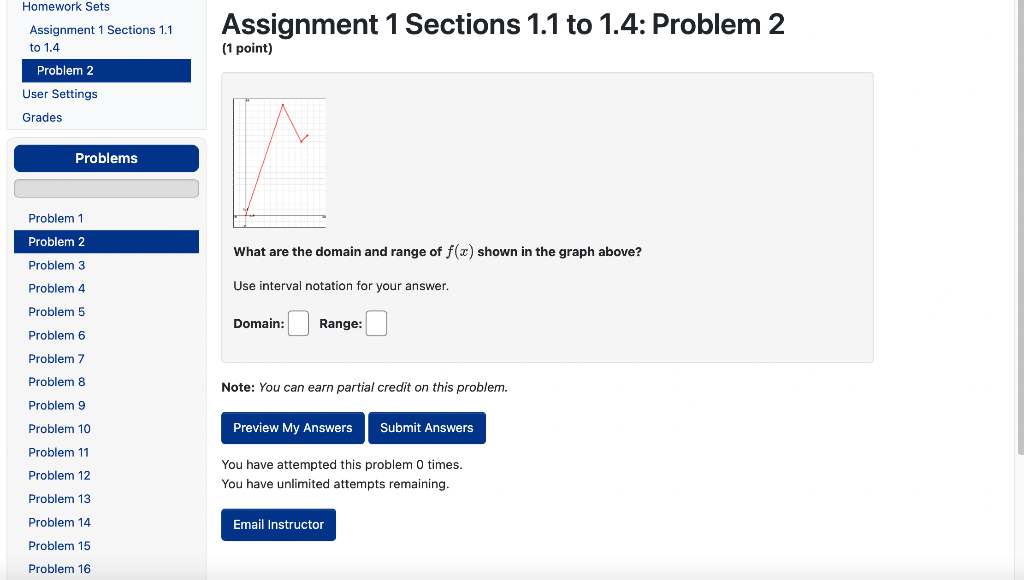The image size is (1024, 580).
Task: Click the Email Instructor button
Action: (278, 524)
